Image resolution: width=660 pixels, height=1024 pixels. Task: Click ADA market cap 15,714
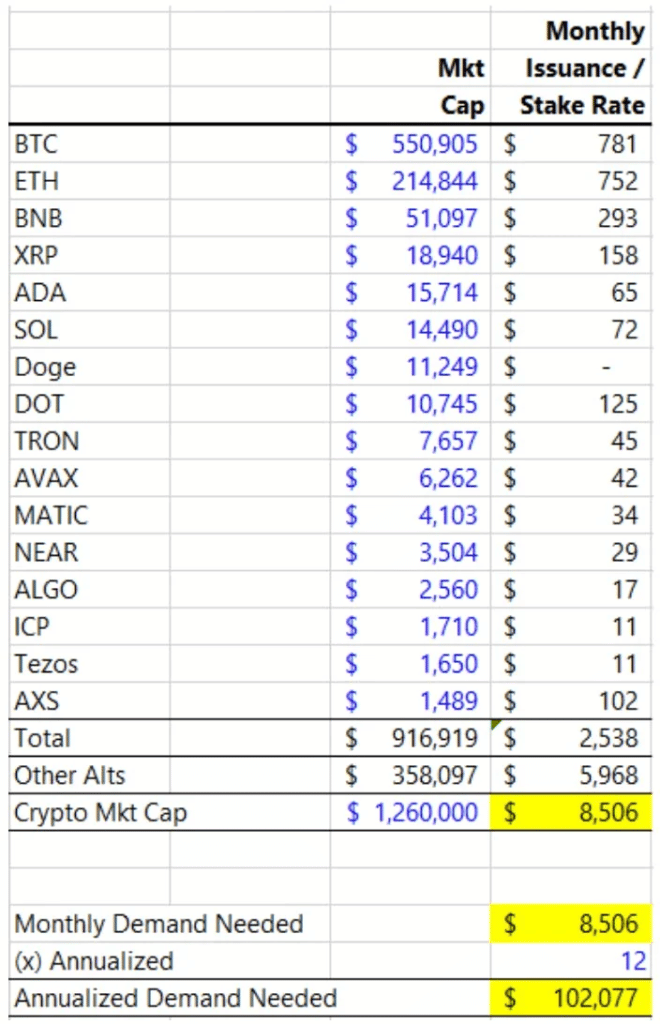(442, 293)
